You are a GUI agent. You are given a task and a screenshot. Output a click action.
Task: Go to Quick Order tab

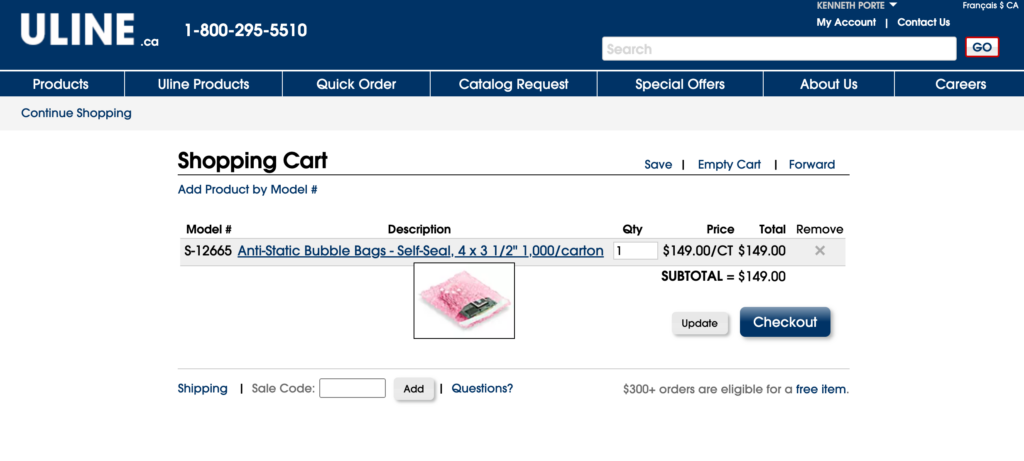coord(356,84)
